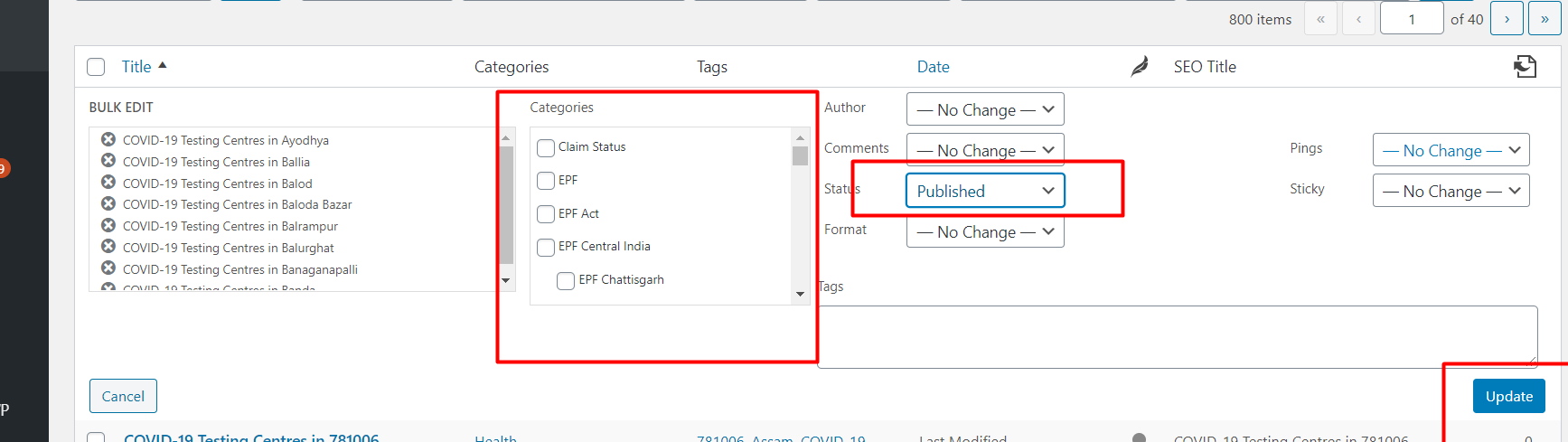Toggle the select all posts checkbox
Viewport: 1568px width, 442px height.
tap(96, 67)
